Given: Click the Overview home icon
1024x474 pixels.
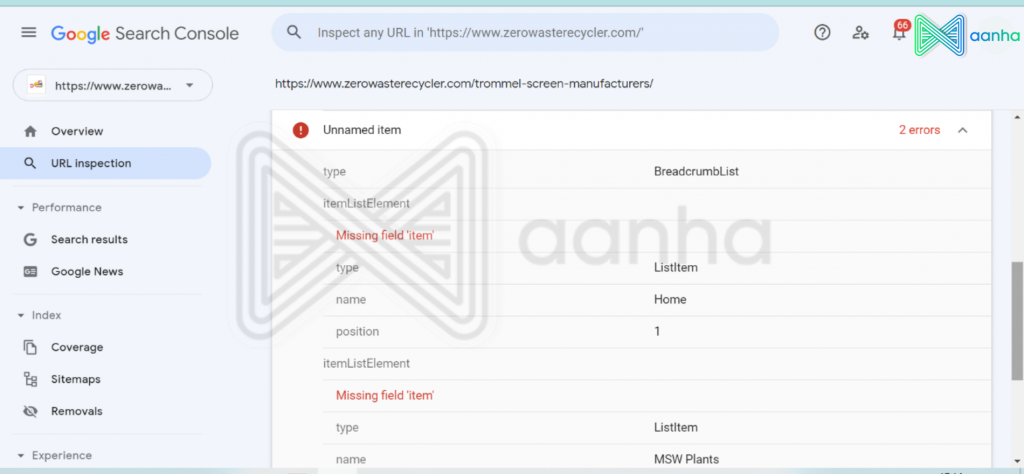Looking at the screenshot, I should 30,131.
